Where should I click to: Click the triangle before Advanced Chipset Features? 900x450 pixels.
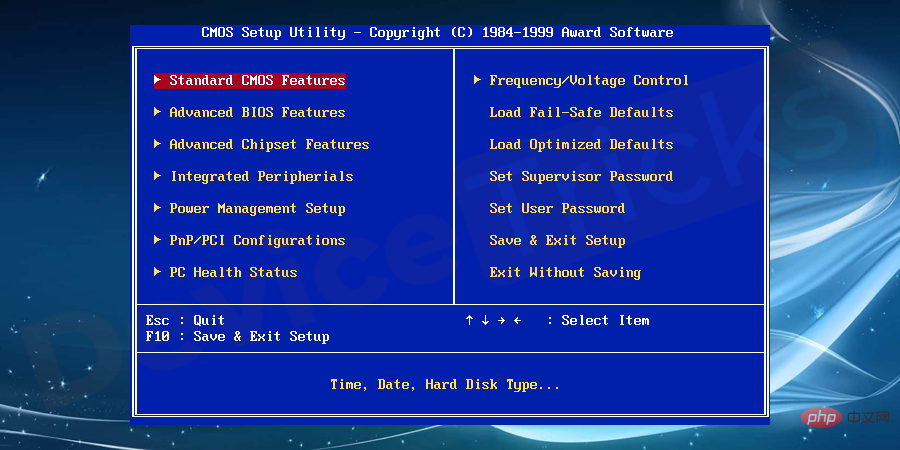click(158, 144)
